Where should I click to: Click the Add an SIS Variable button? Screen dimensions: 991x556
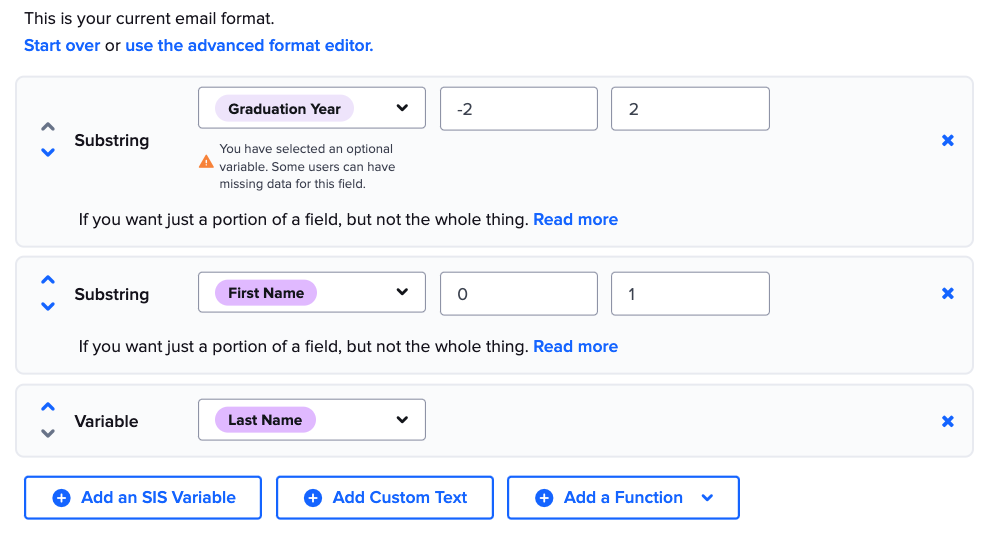pos(143,498)
